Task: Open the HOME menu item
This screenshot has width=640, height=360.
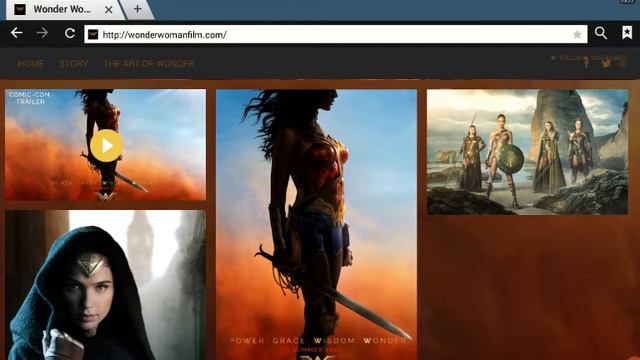Action: pos(31,64)
